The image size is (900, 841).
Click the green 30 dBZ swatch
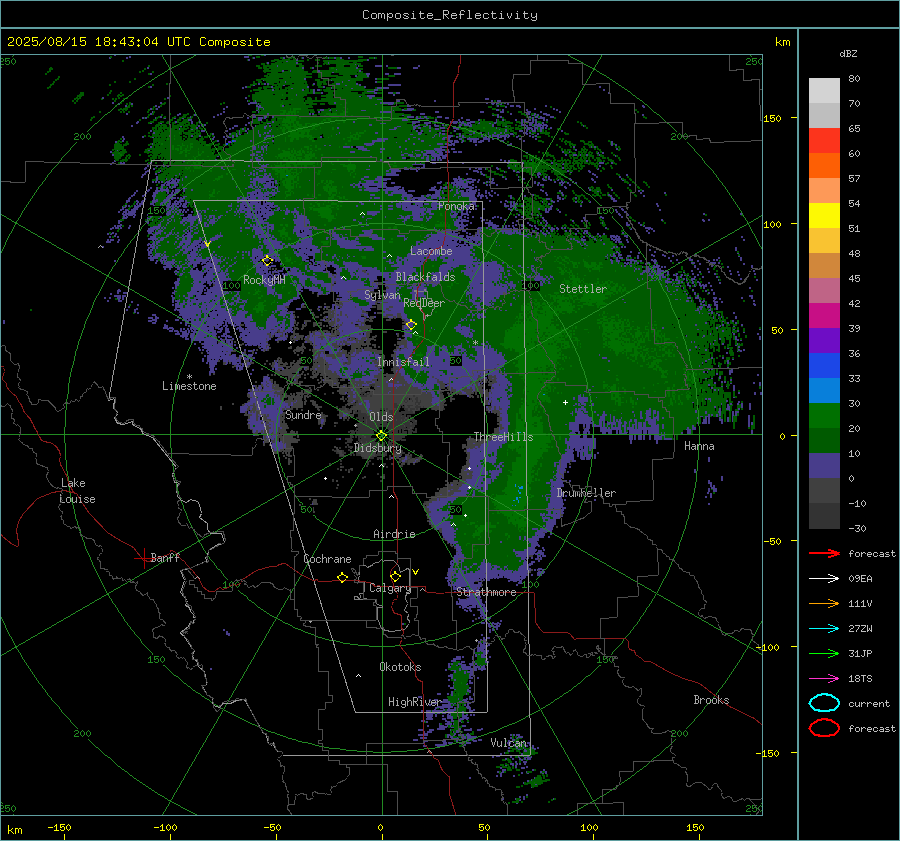click(824, 415)
